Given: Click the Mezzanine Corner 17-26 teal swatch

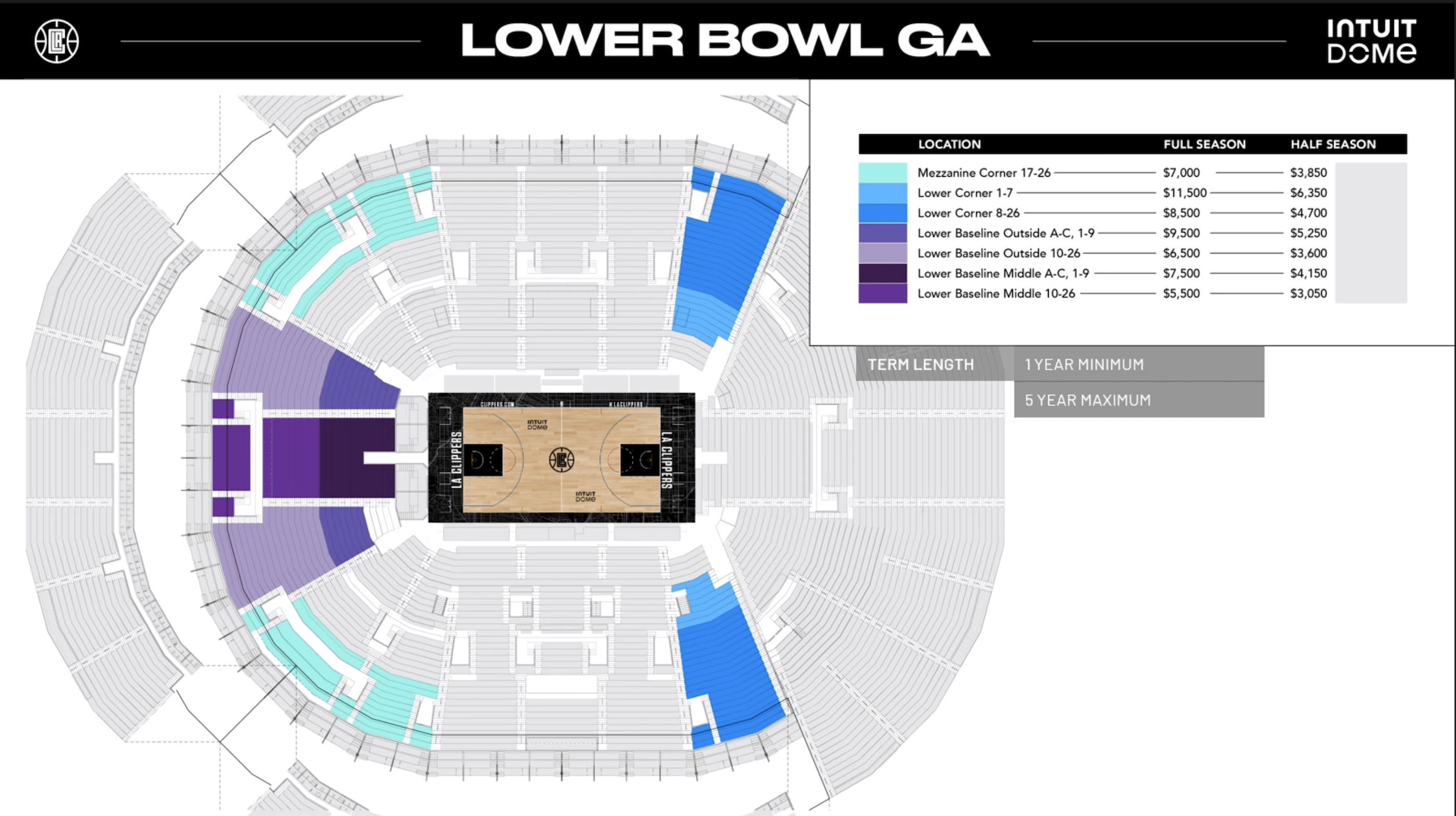Looking at the screenshot, I should tap(882, 172).
